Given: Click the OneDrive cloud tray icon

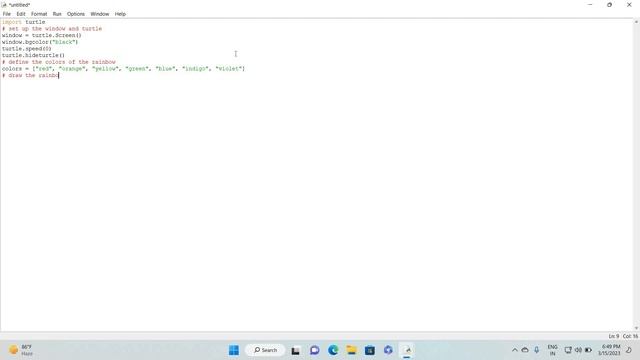Looking at the screenshot, I should (525, 350).
